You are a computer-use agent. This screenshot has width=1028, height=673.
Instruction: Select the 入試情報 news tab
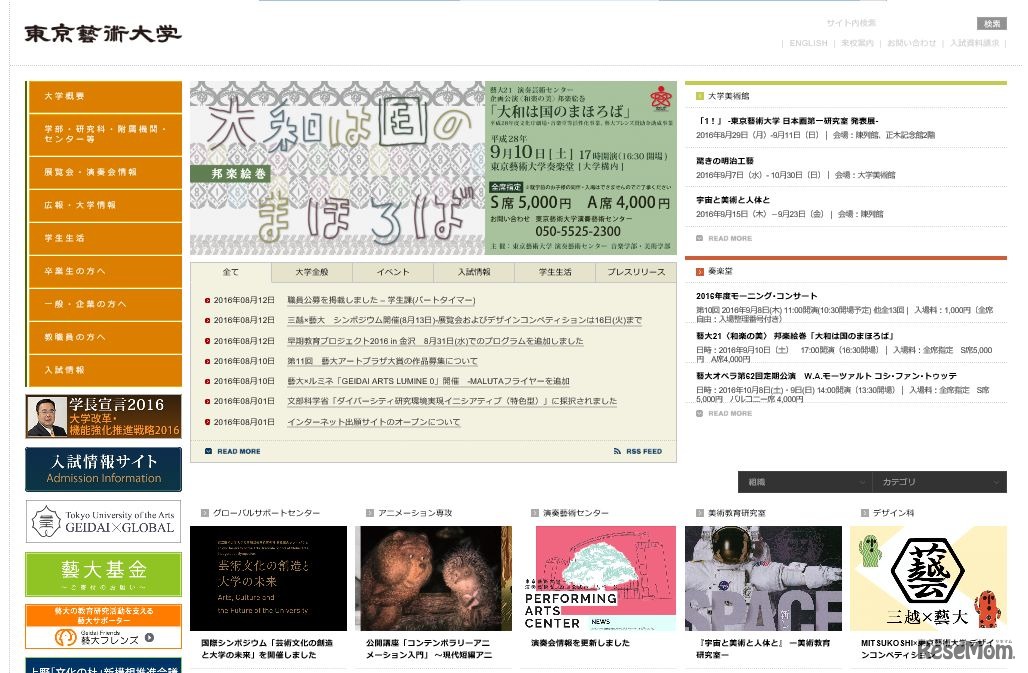pos(474,272)
